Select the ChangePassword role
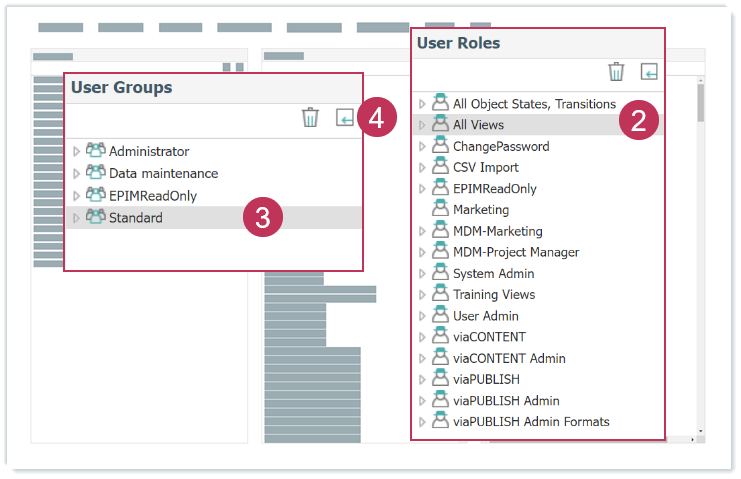The width and height of the screenshot is (741, 479). point(500,146)
